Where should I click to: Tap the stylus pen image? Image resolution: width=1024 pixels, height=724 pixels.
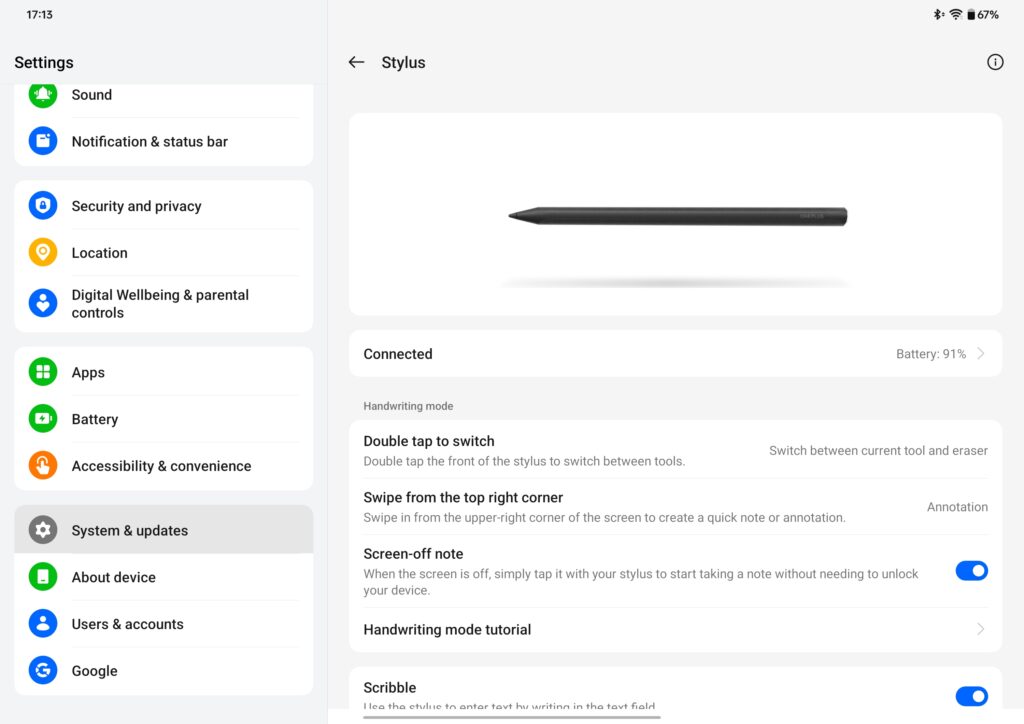pyautogui.click(x=677, y=216)
